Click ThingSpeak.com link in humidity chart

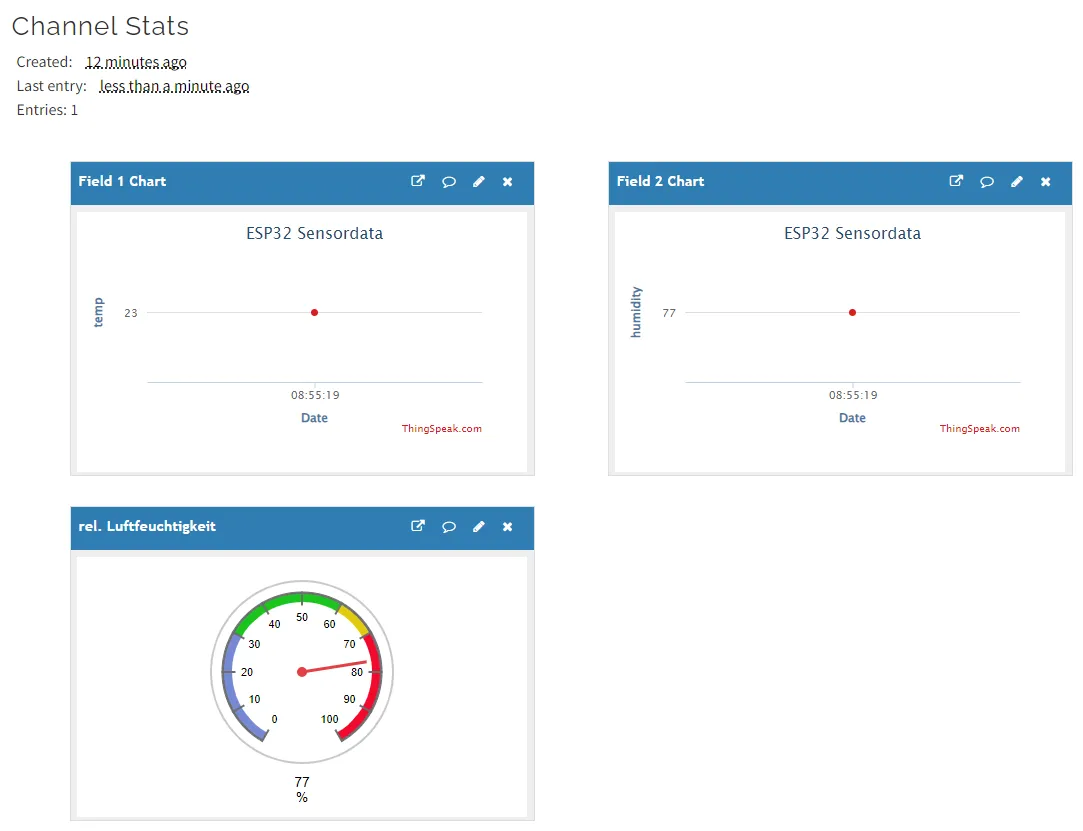coord(979,429)
